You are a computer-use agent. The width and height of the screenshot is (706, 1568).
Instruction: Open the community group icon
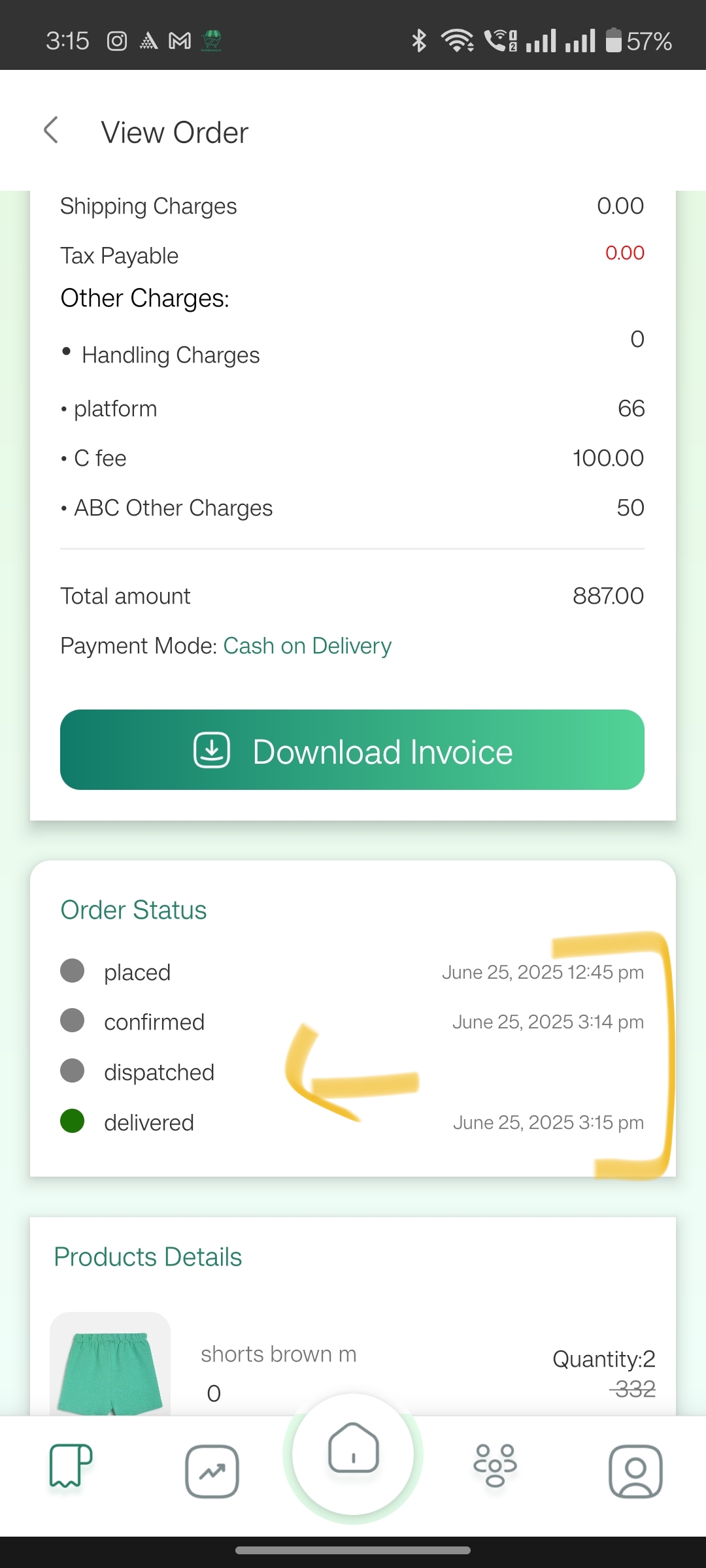click(495, 1465)
